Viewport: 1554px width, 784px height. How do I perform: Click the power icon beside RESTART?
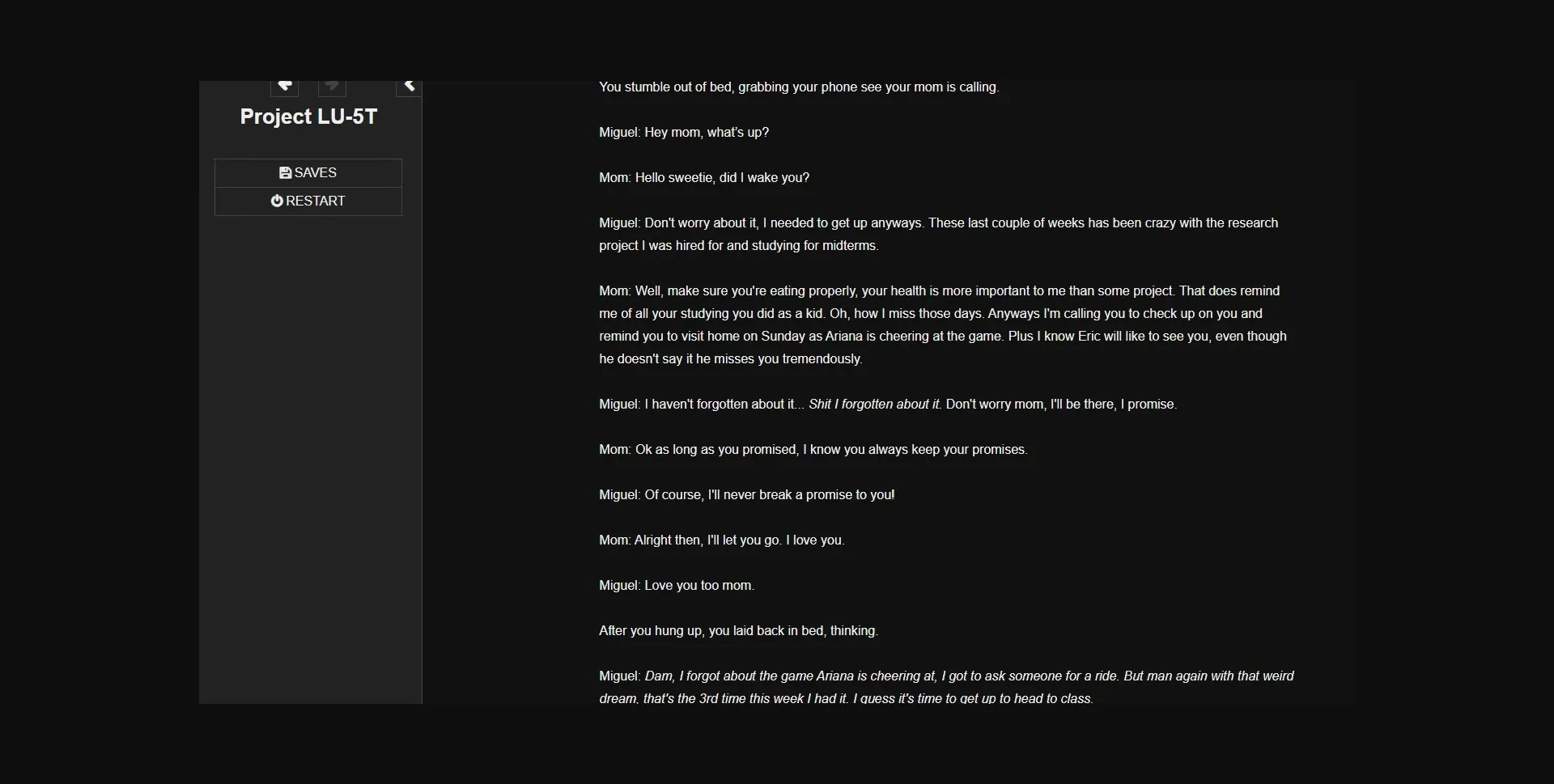pos(277,200)
